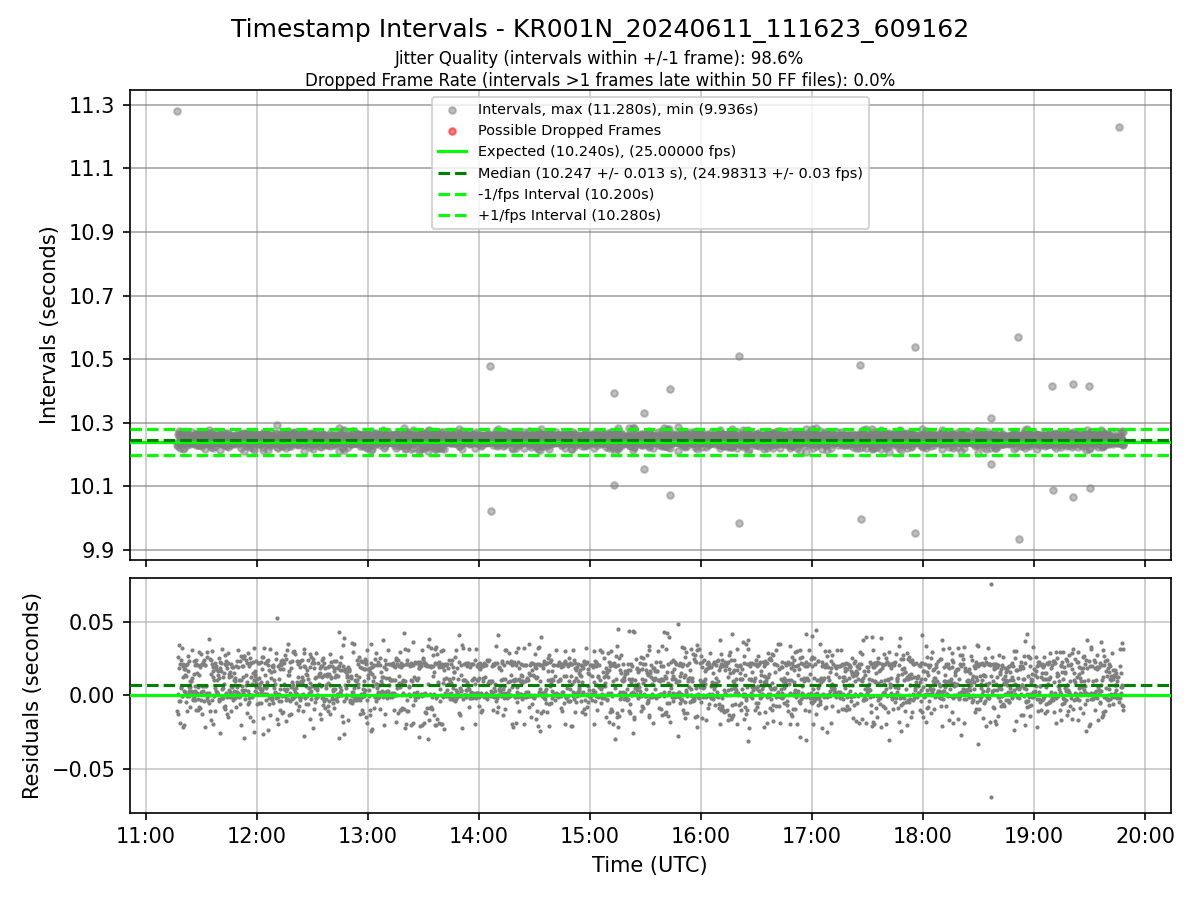Click the x-axis tick label '15:00'
The image size is (1200, 900).
tap(589, 834)
